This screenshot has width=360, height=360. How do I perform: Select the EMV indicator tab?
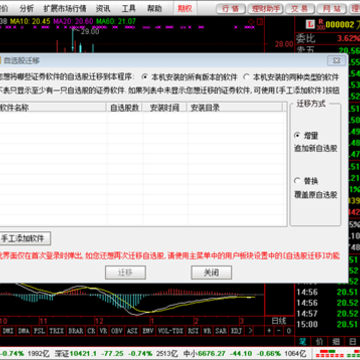point(148,331)
